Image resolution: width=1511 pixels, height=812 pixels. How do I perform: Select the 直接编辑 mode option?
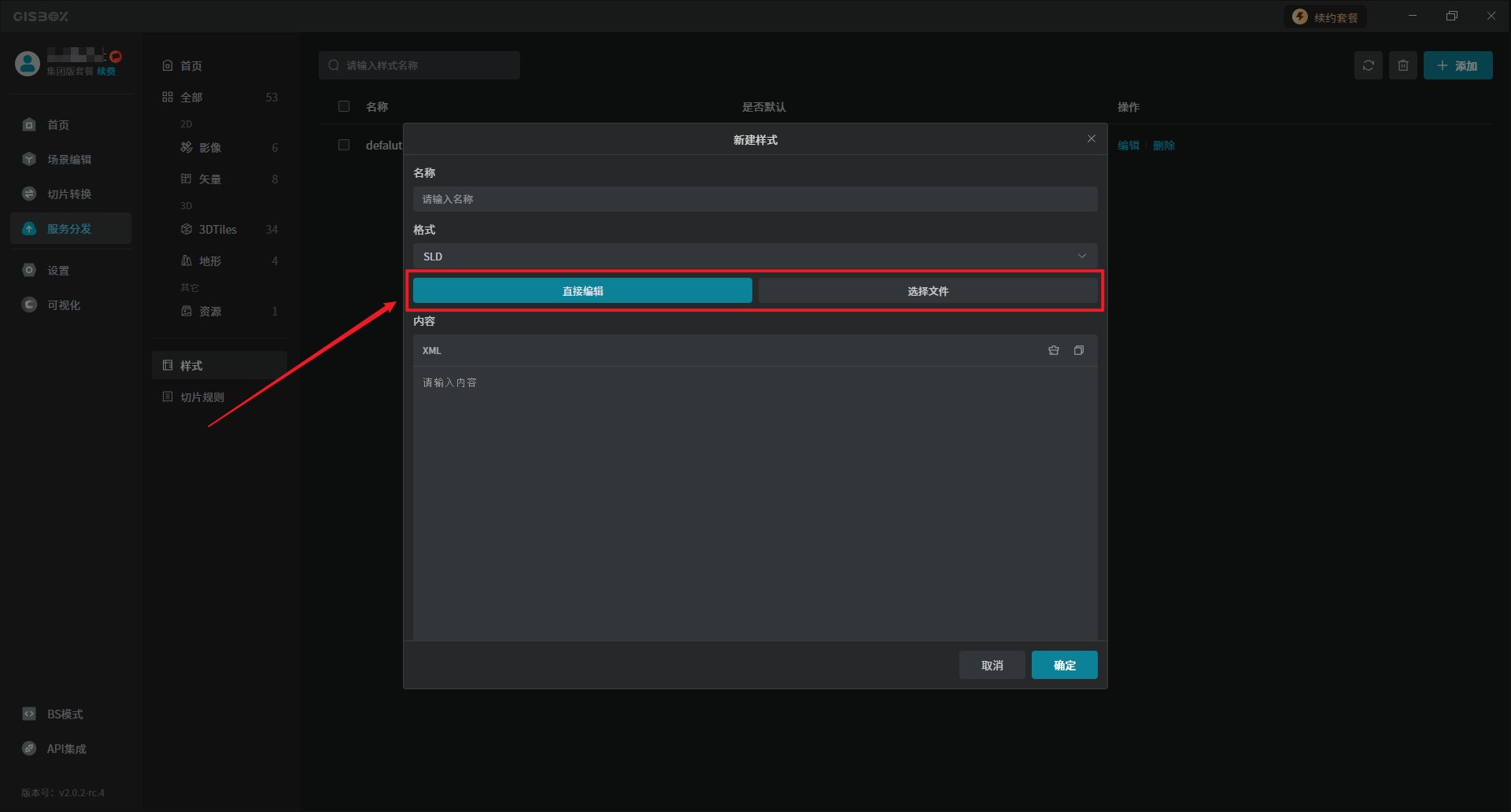582,291
